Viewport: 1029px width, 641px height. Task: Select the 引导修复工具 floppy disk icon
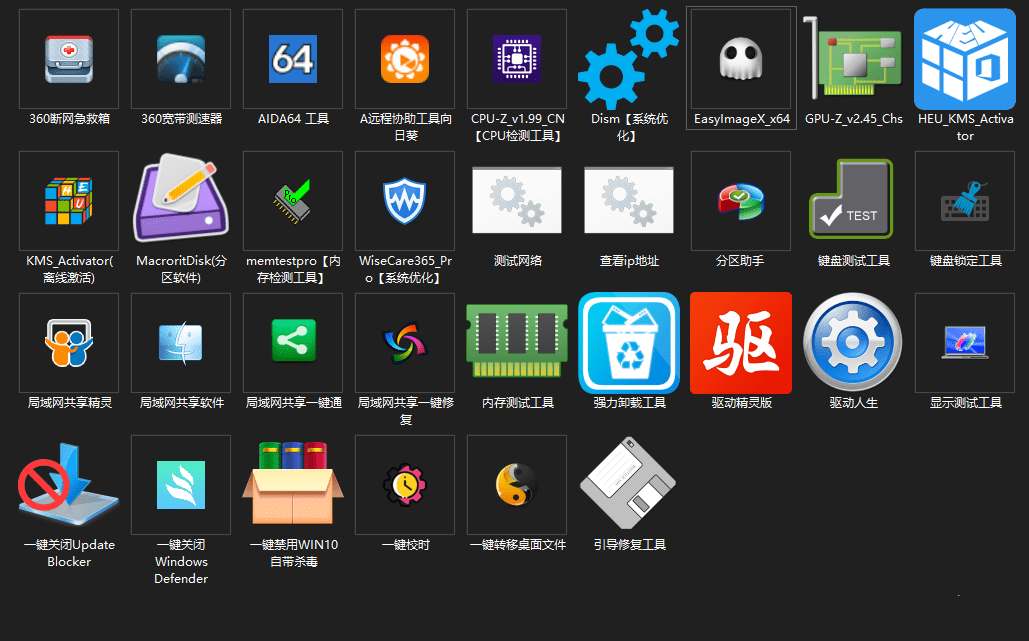tap(629, 484)
